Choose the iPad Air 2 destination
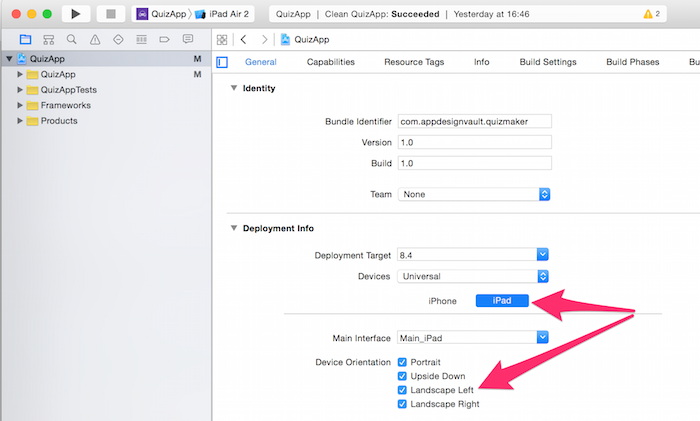This screenshot has width=700, height=421. (x=222, y=14)
